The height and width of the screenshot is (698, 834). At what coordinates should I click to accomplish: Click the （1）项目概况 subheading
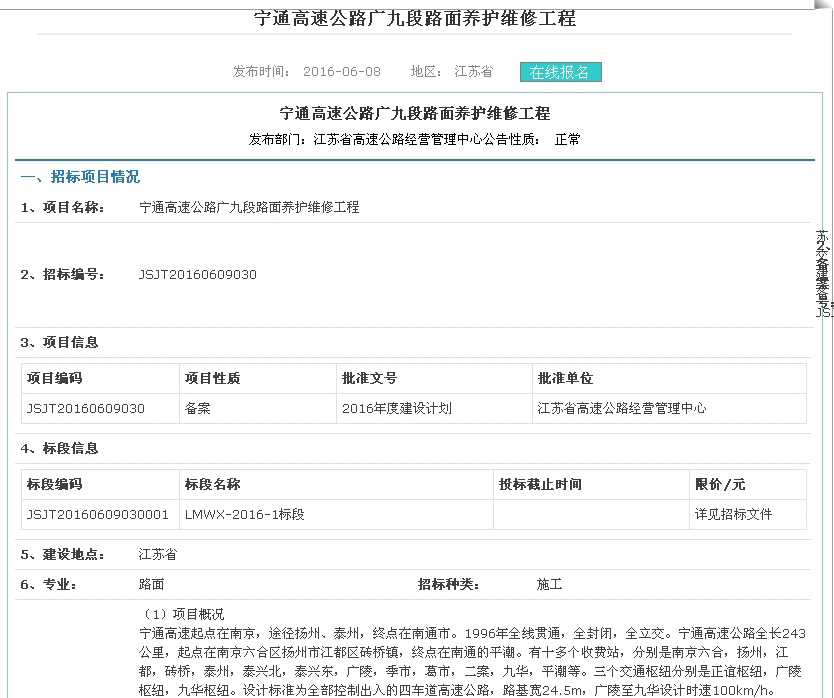pyautogui.click(x=182, y=614)
